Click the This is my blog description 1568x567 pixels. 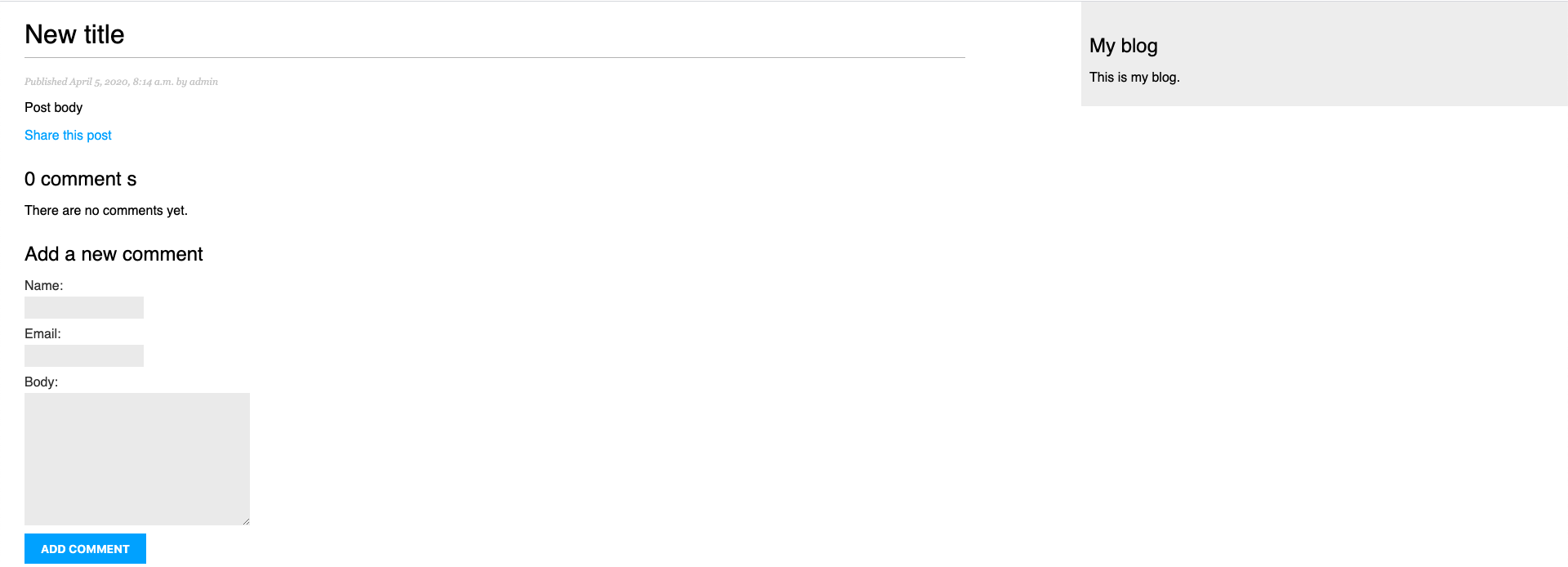pyautogui.click(x=1134, y=78)
